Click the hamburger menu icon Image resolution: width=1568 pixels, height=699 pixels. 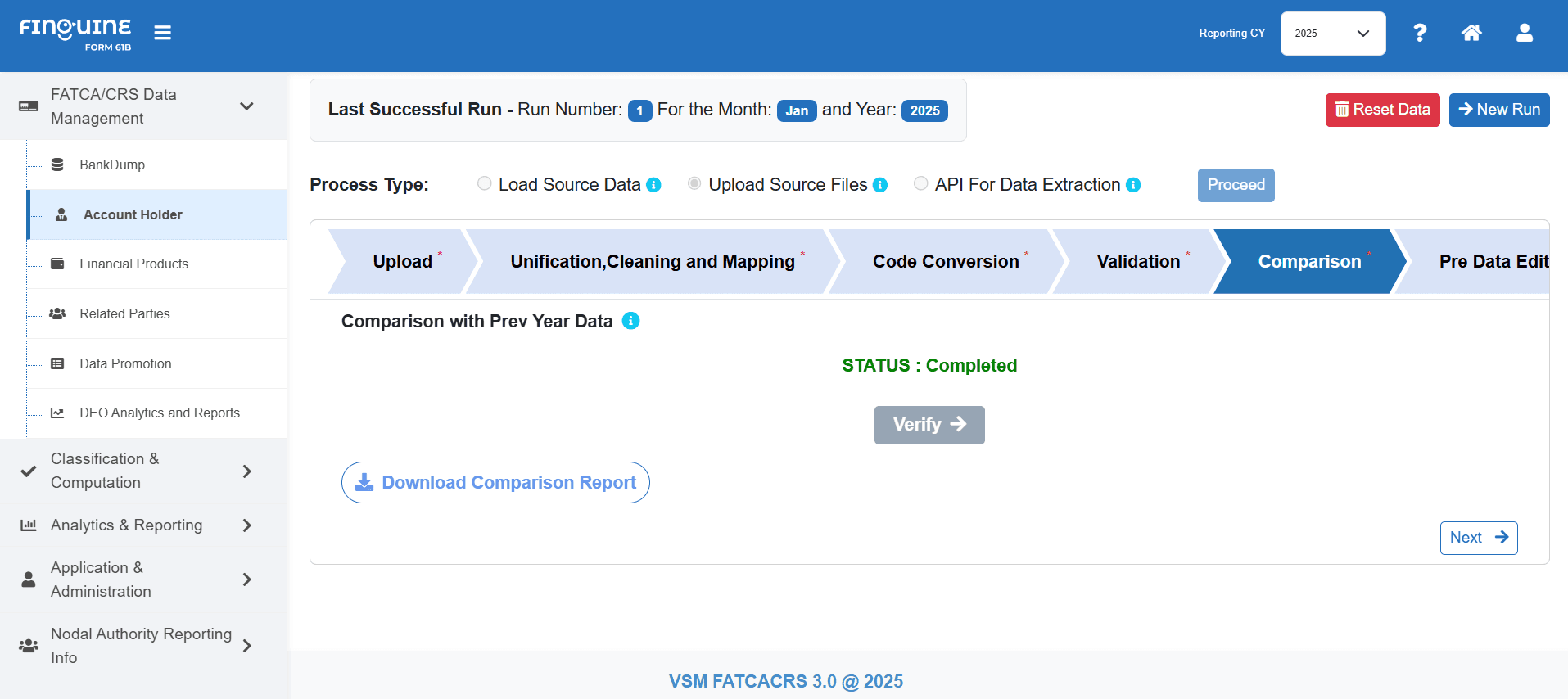[162, 33]
